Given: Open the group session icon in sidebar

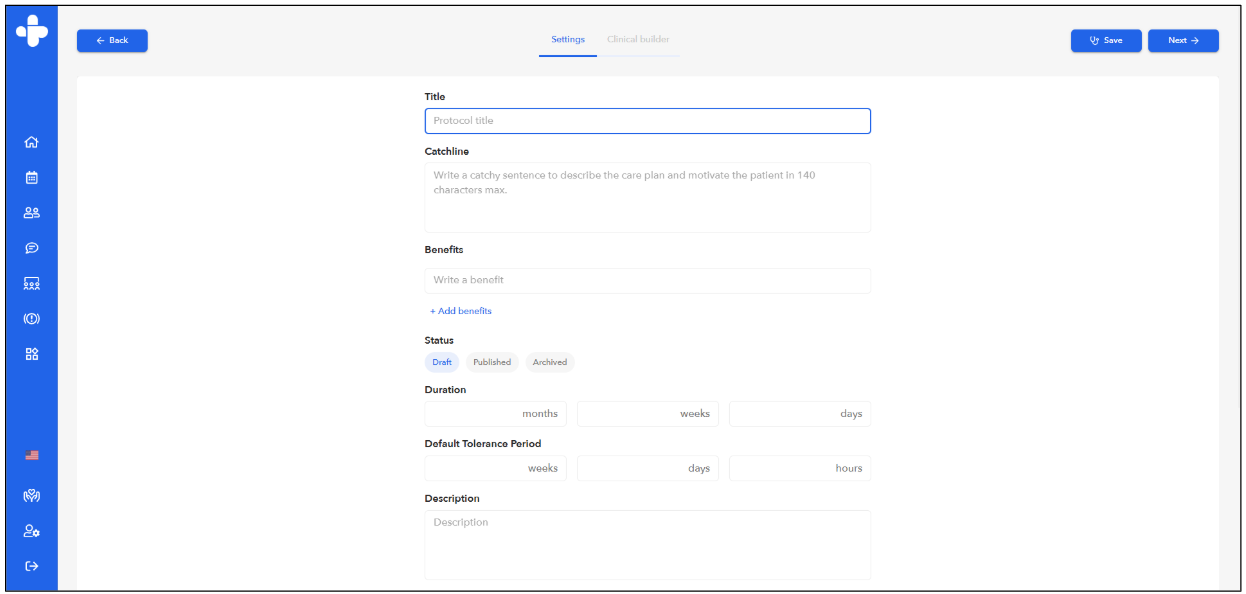Looking at the screenshot, I should tap(31, 284).
